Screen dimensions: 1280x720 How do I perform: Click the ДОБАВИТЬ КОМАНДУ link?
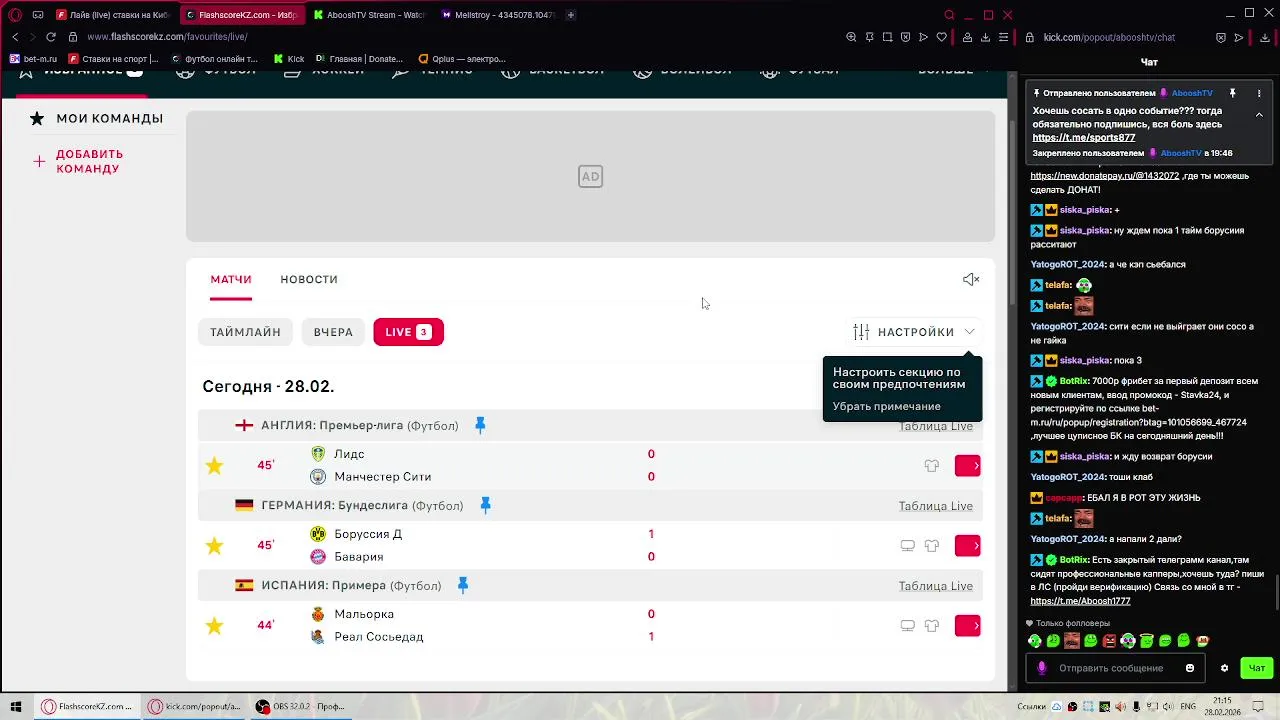pos(89,161)
